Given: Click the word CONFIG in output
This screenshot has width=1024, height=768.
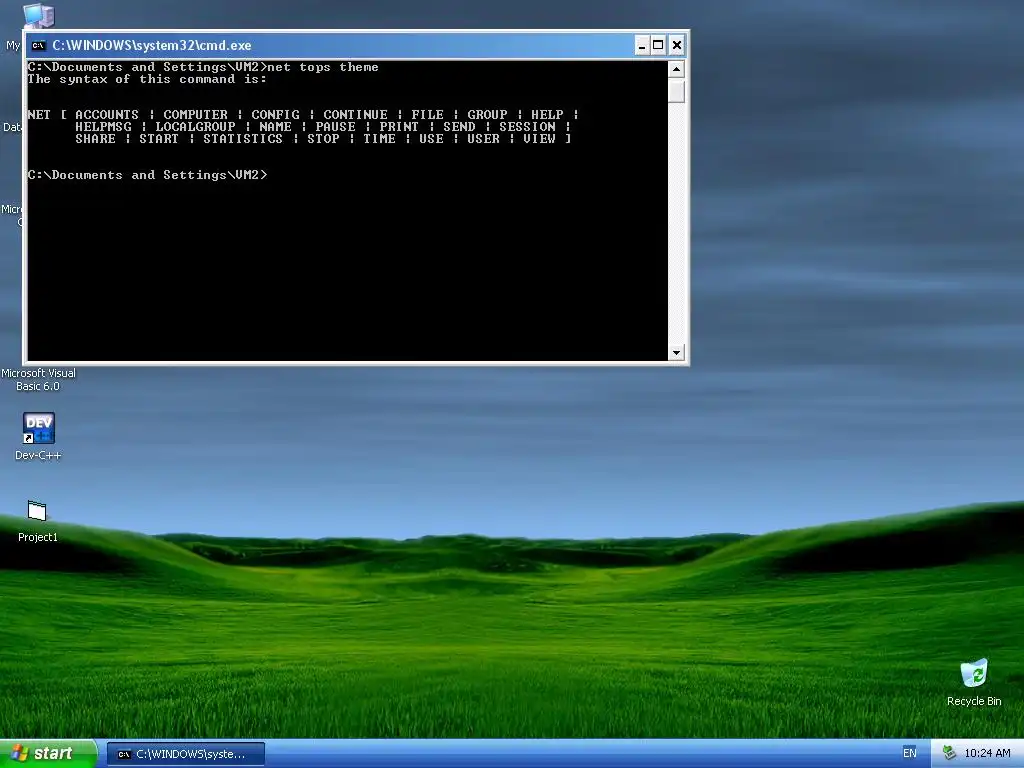Looking at the screenshot, I should [x=276, y=115].
